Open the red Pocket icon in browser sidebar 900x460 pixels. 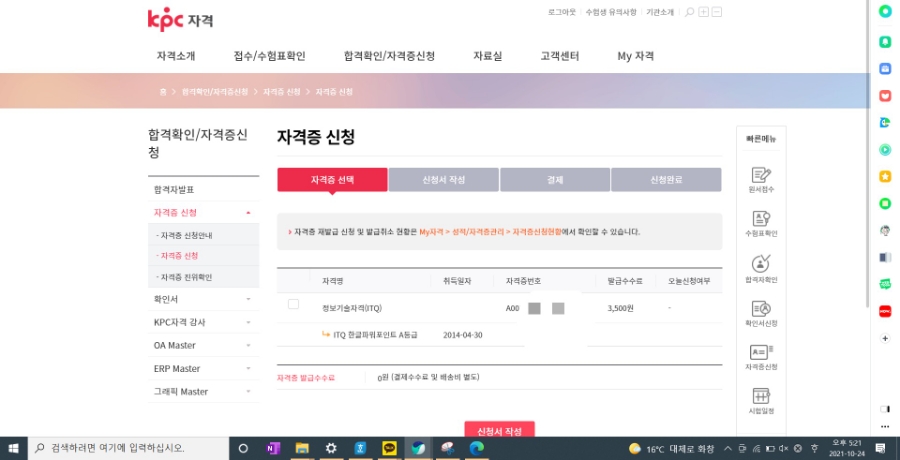click(x=885, y=95)
